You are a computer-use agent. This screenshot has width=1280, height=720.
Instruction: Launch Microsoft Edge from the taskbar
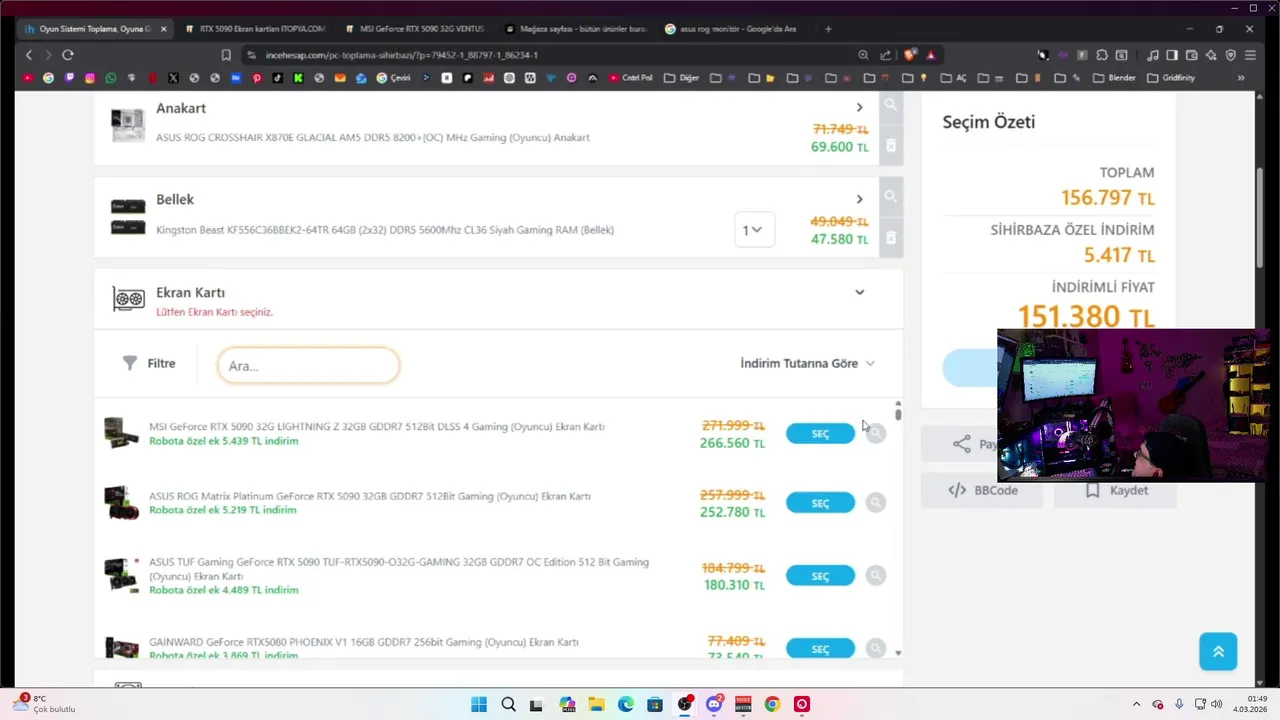(626, 704)
